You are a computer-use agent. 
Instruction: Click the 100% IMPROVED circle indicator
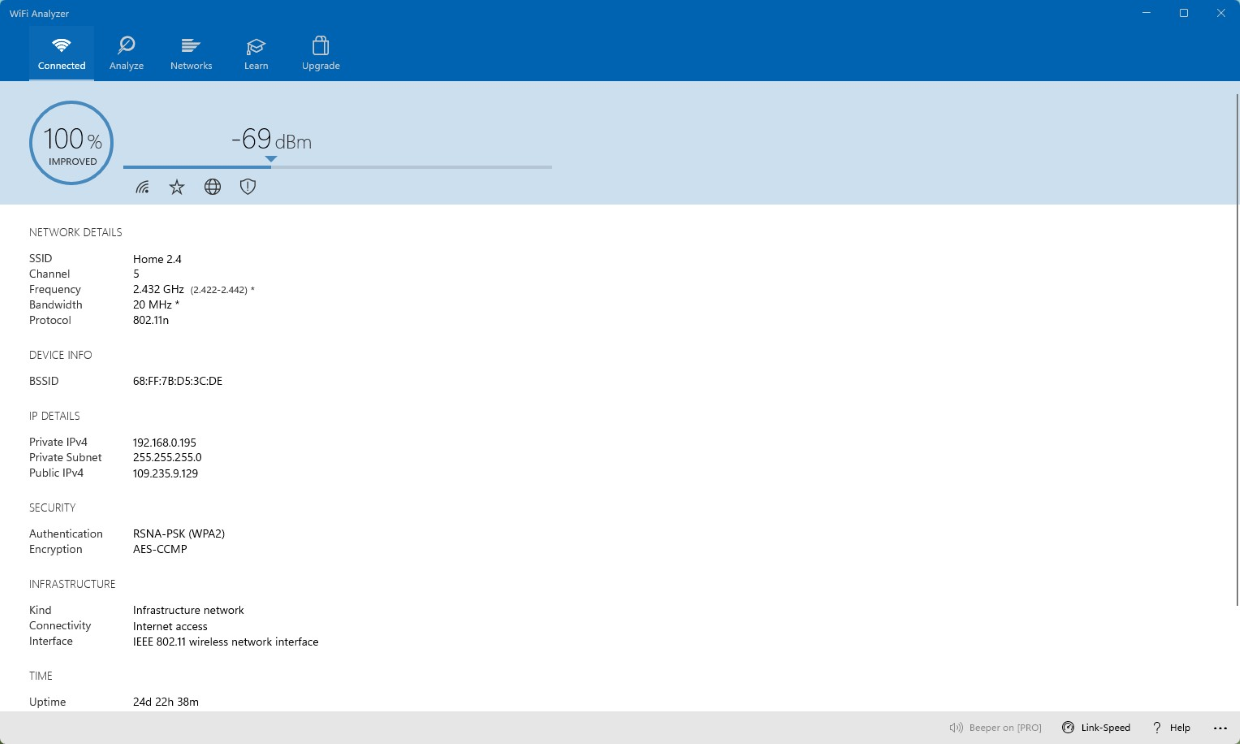coord(71,141)
